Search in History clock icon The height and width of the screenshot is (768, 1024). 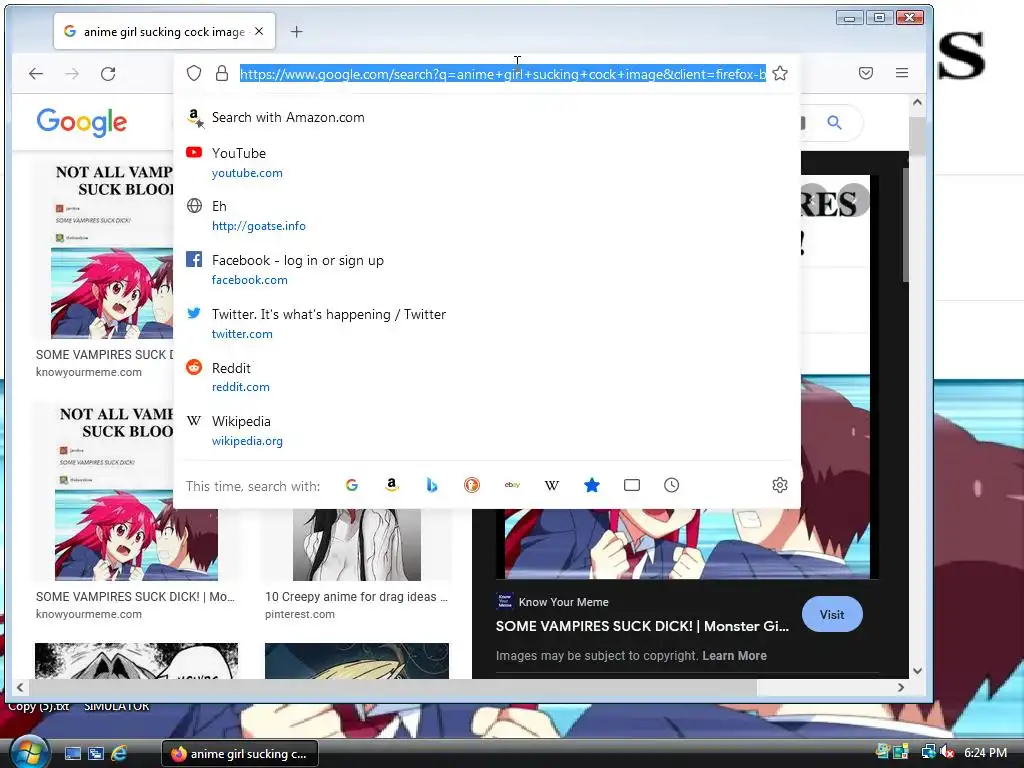click(671, 485)
